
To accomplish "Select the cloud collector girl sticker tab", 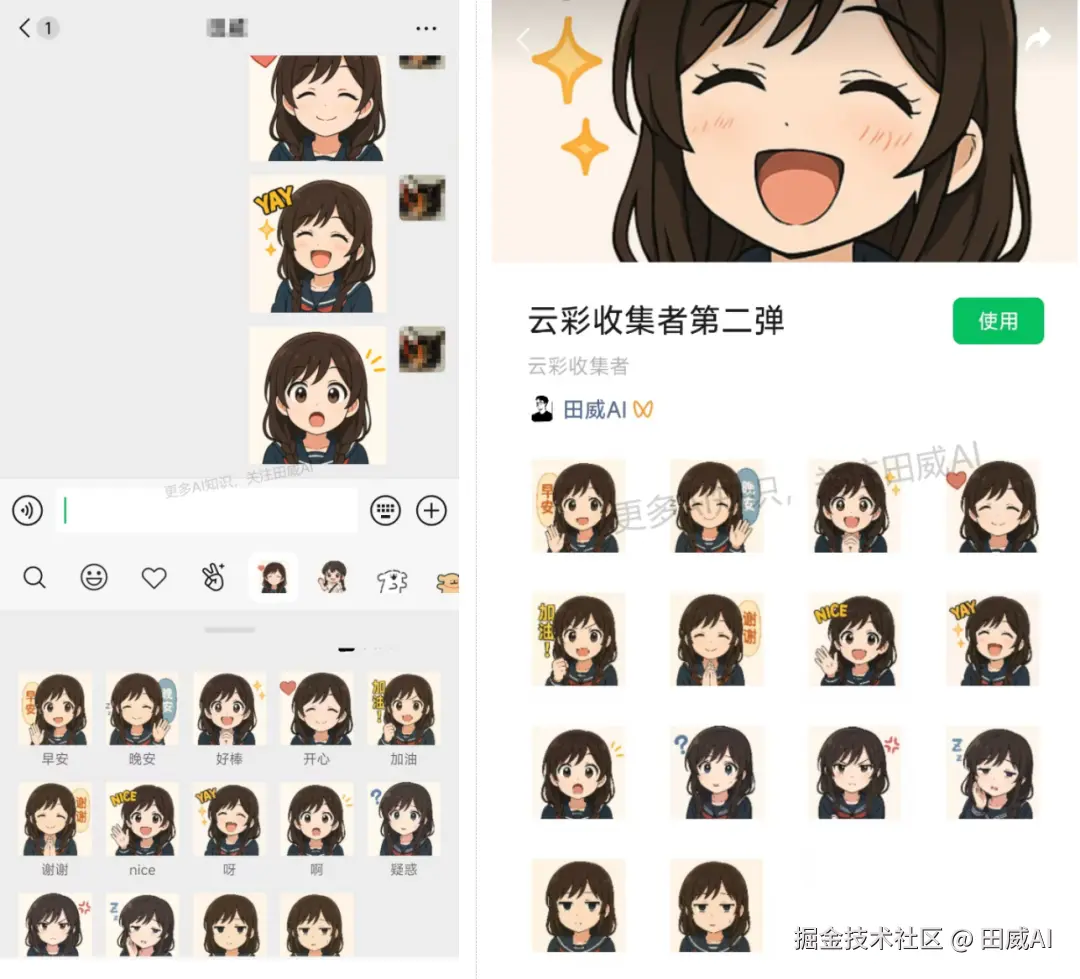I will tap(273, 577).
